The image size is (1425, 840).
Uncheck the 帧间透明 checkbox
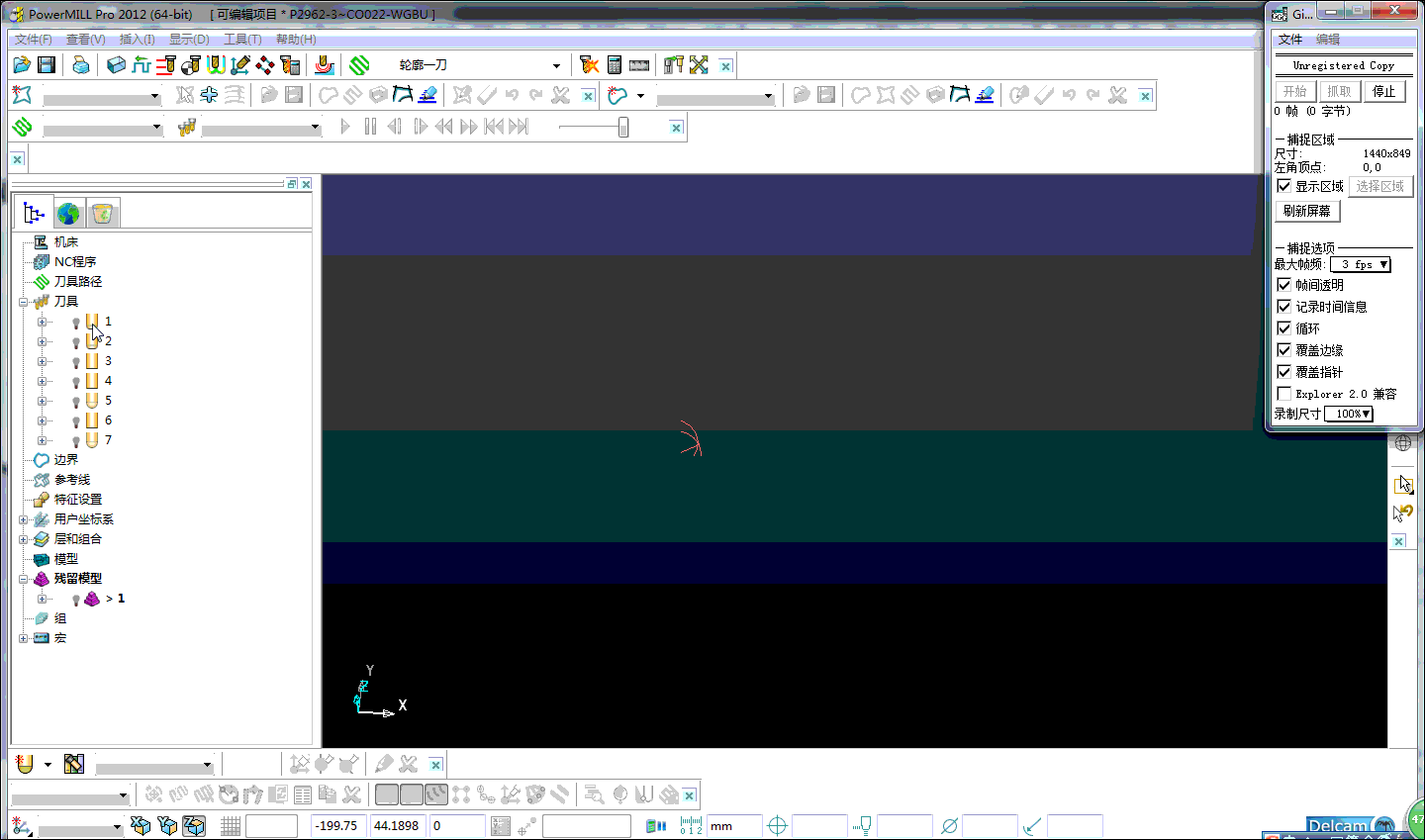point(1283,285)
